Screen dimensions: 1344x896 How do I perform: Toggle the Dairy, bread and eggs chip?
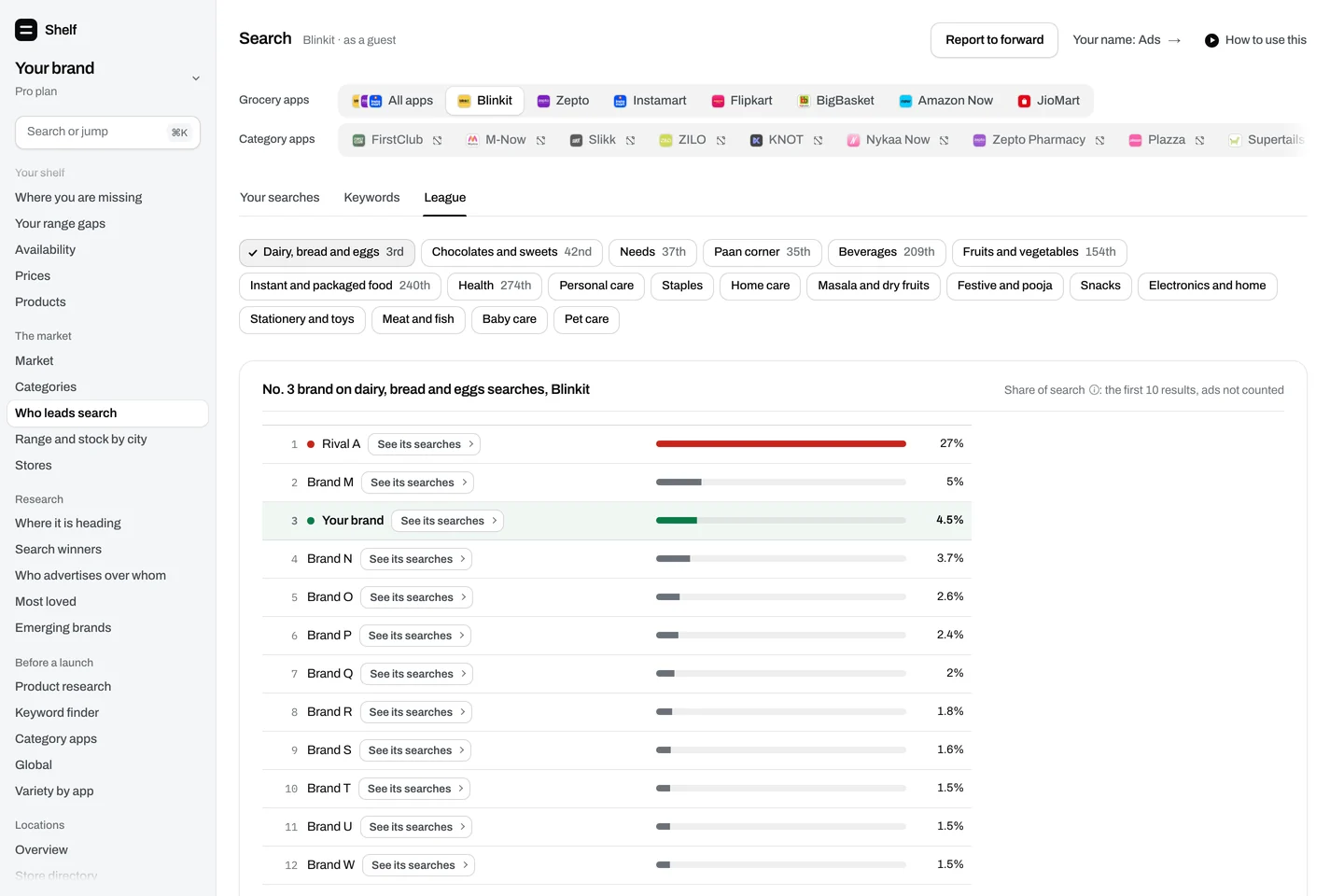[328, 252]
